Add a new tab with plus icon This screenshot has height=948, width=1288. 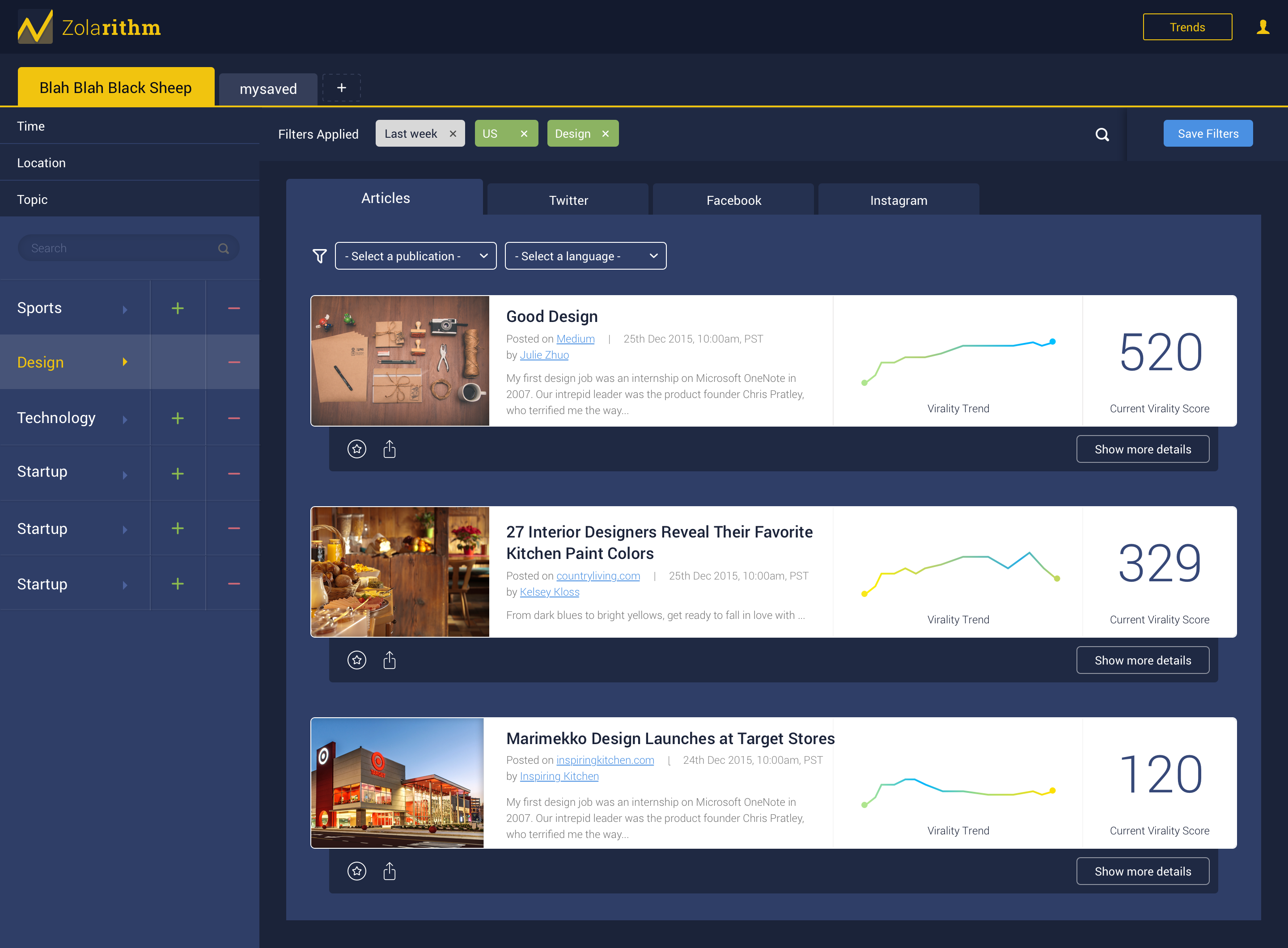point(342,88)
